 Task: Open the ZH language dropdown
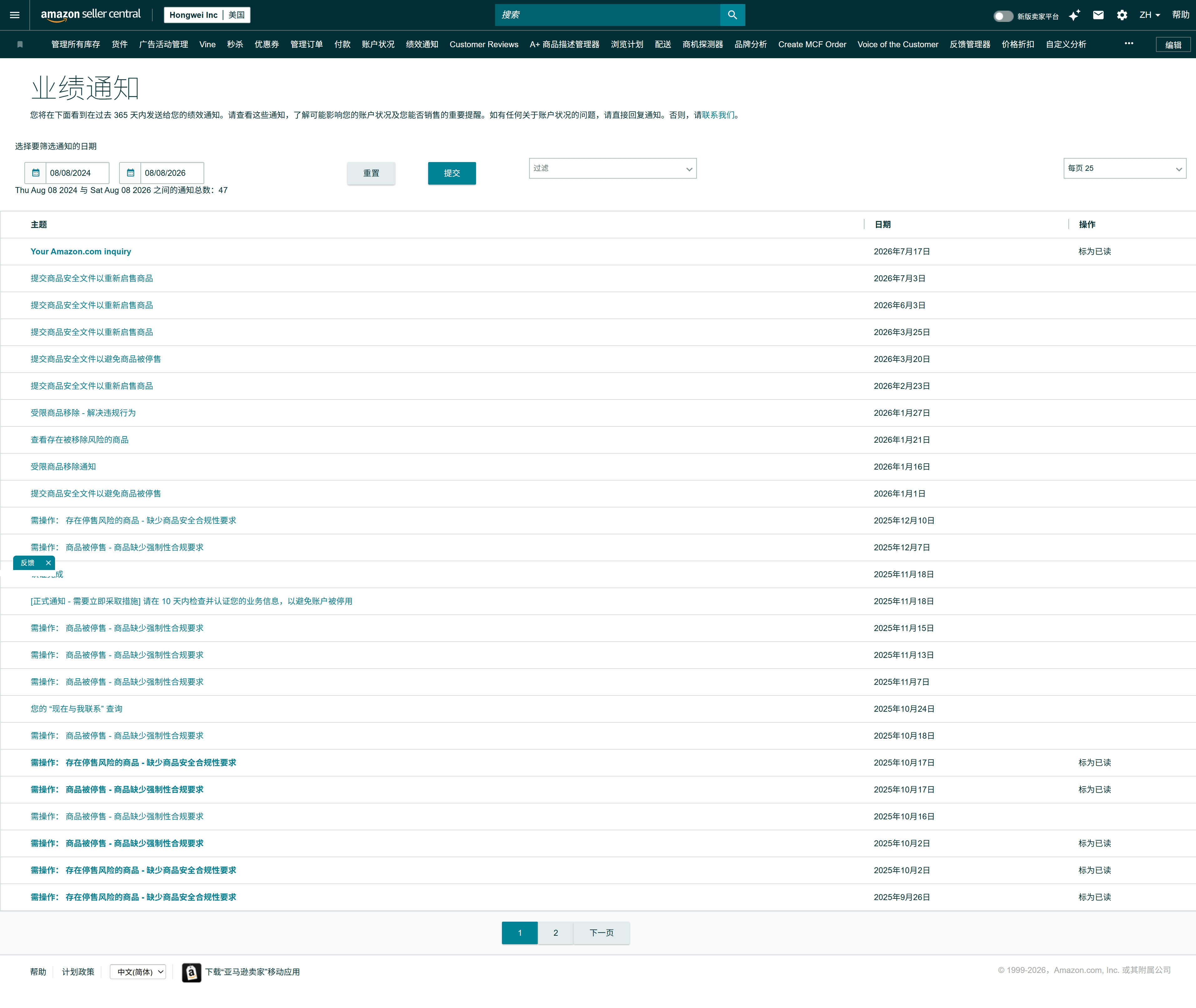tap(1150, 15)
